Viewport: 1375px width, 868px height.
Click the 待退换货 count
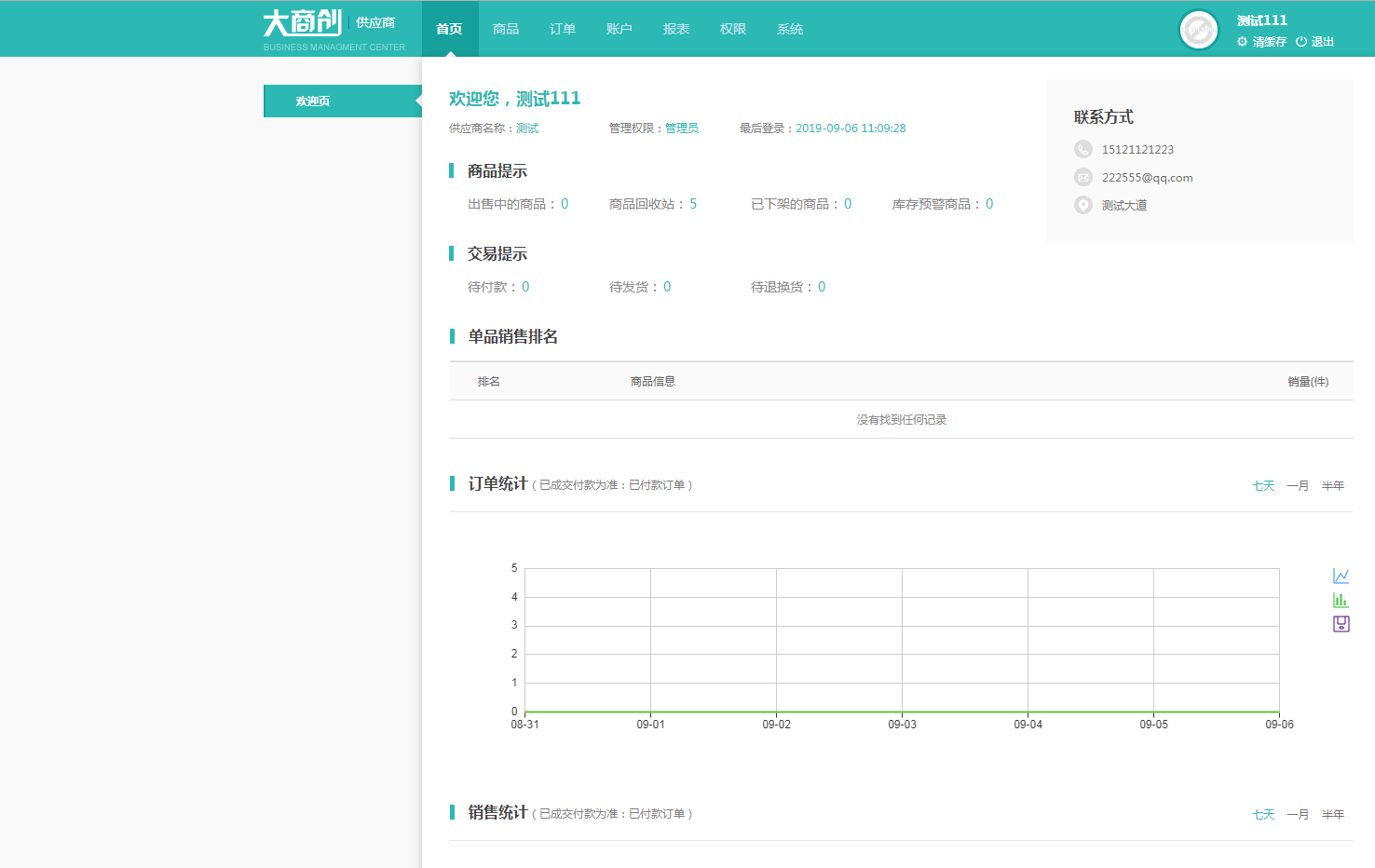822,287
